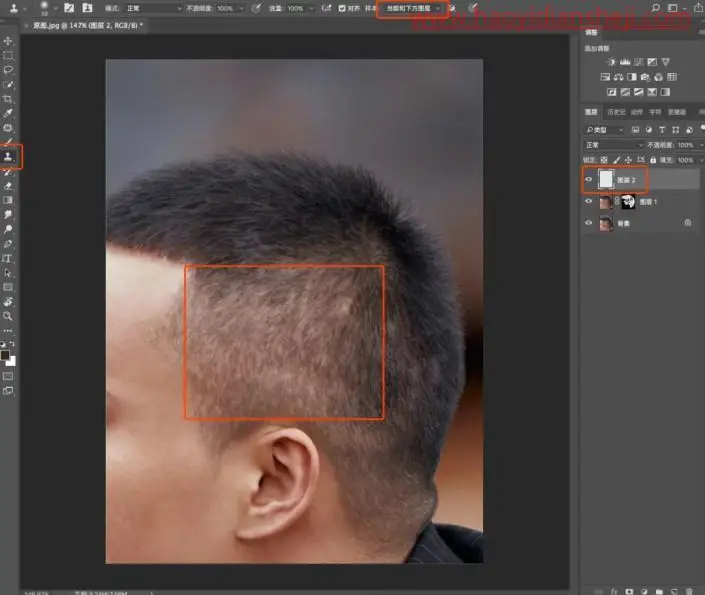This screenshot has height=595, width=705.
Task: Open the brush preset picker arrow
Action: [x=56, y=9]
